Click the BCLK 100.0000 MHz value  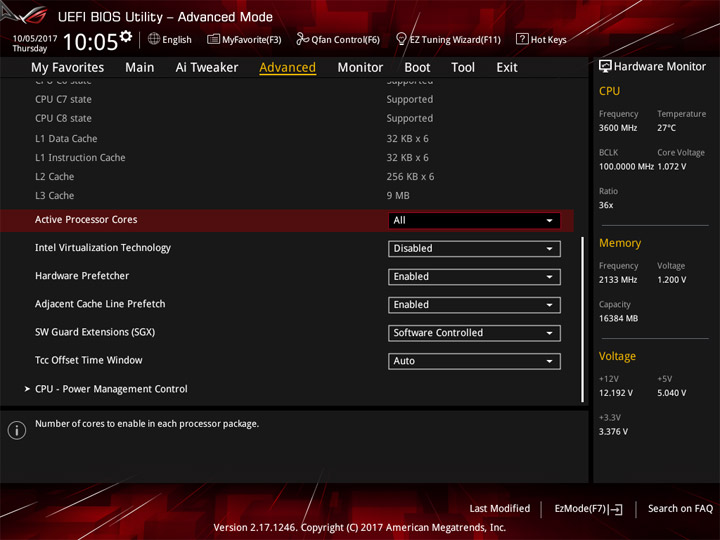pos(626,167)
